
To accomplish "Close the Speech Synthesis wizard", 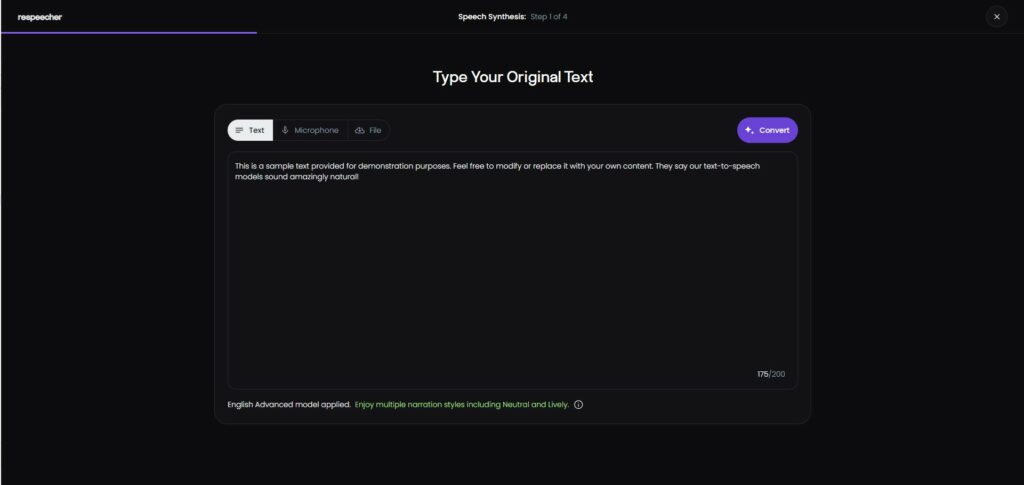I will pyautogui.click(x=997, y=17).
